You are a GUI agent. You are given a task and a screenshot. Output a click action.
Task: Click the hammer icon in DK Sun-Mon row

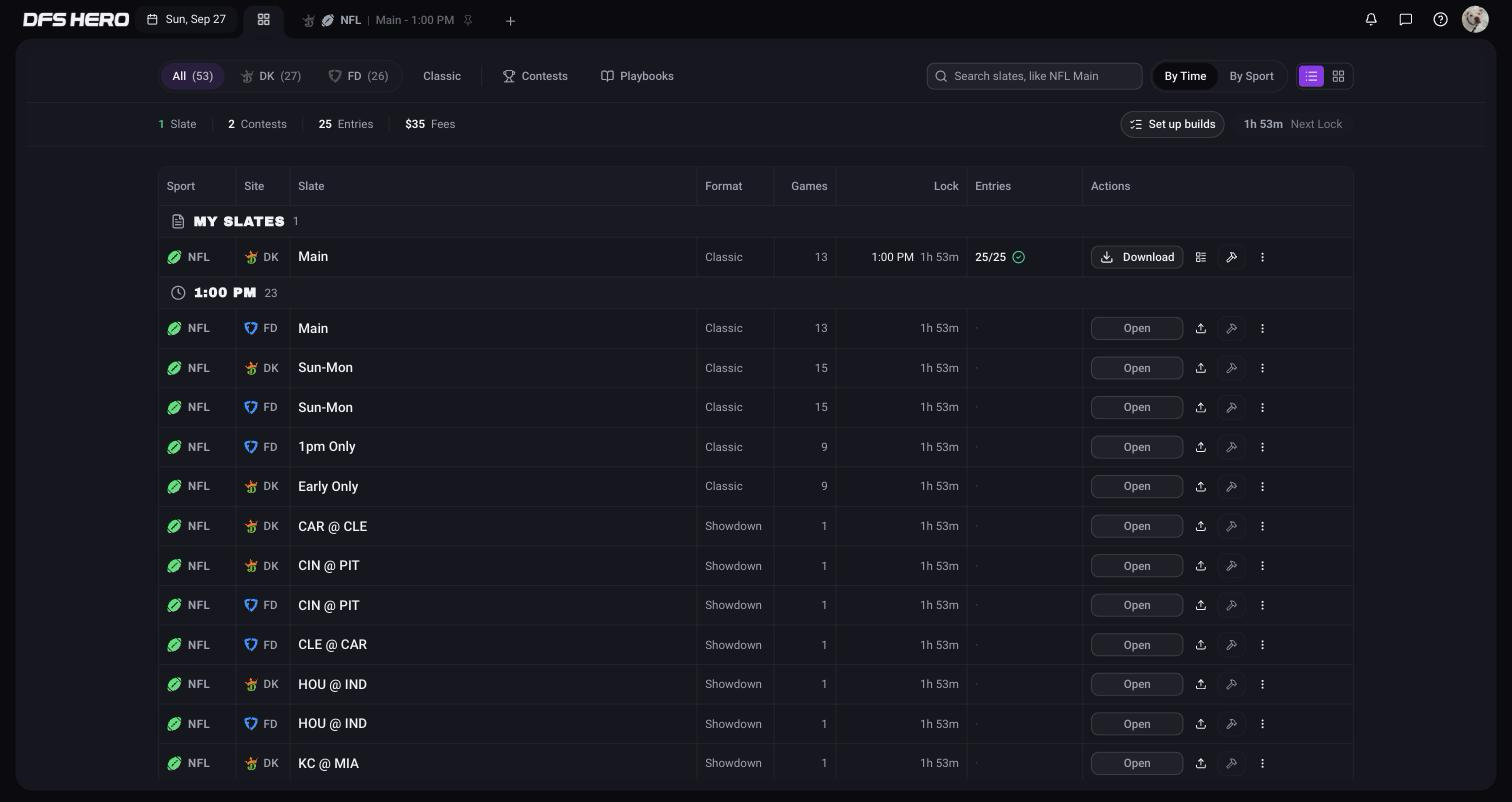[1232, 368]
